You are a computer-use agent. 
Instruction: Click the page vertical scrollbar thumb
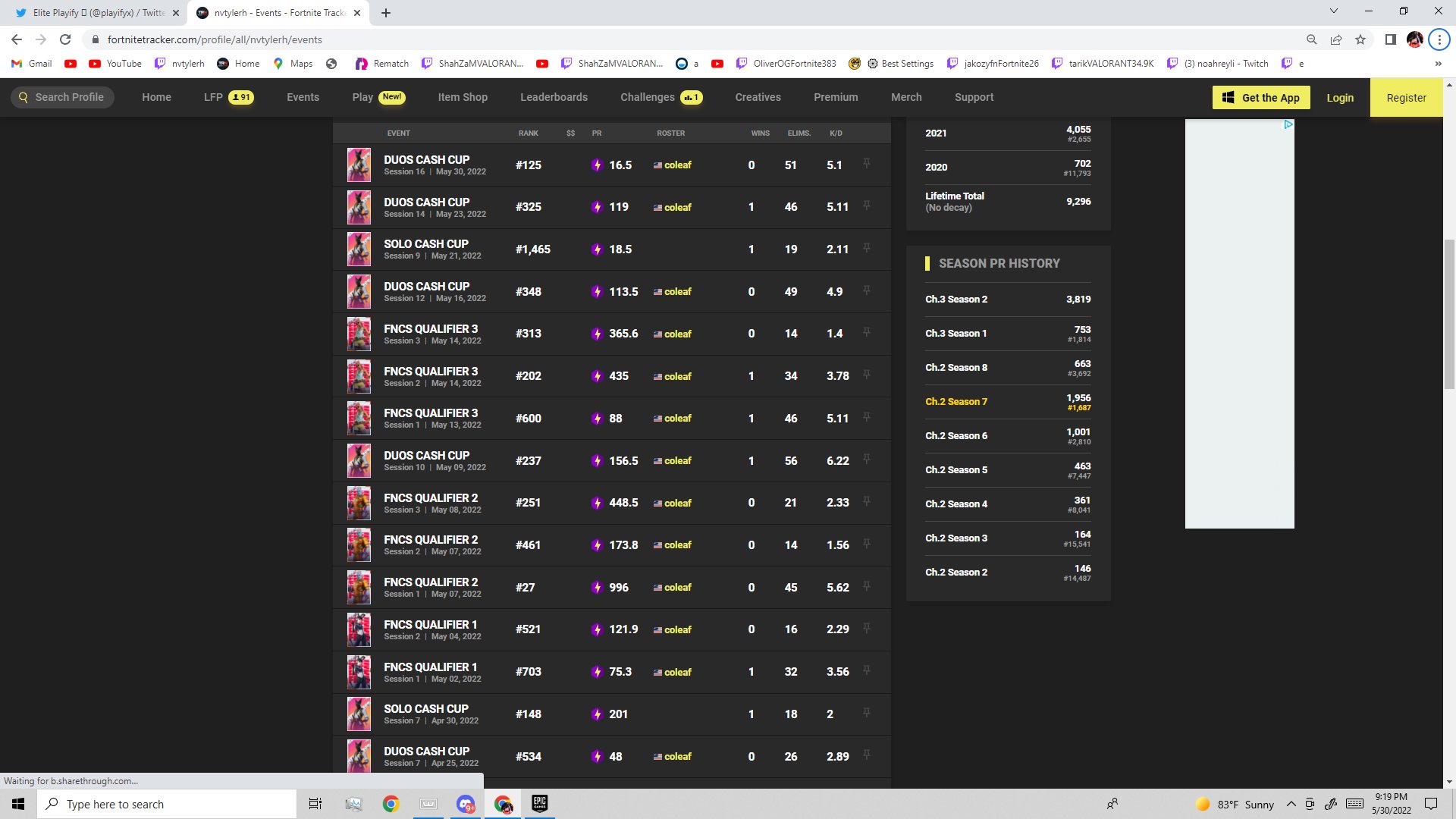(x=1449, y=314)
